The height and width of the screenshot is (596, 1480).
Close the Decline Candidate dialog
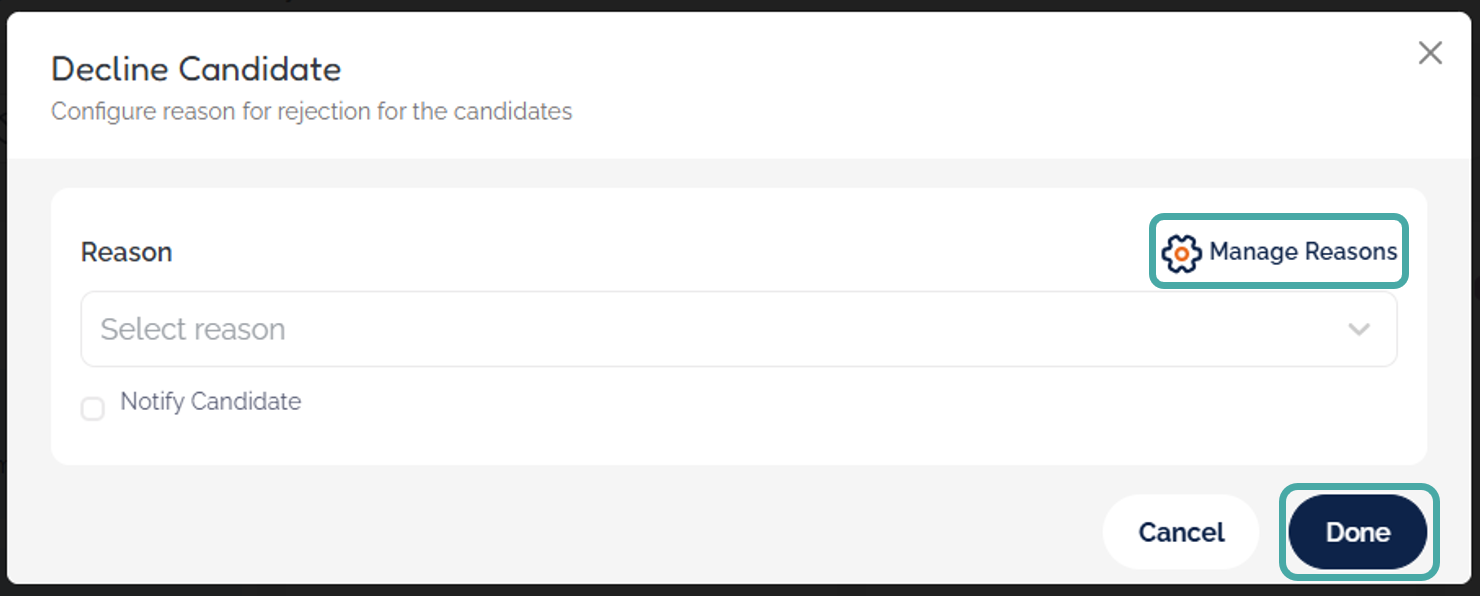click(x=1430, y=53)
